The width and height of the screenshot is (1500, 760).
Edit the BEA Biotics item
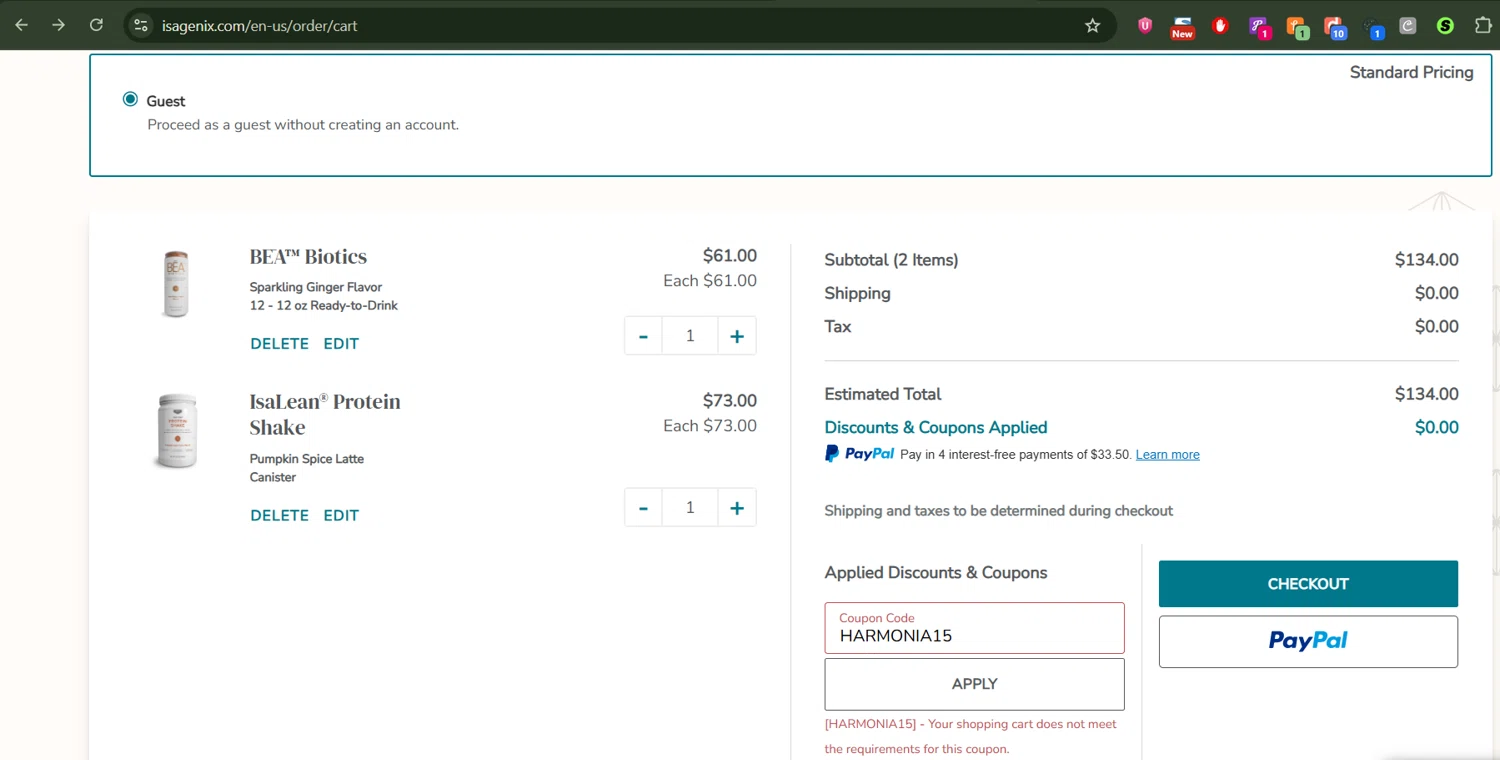341,344
